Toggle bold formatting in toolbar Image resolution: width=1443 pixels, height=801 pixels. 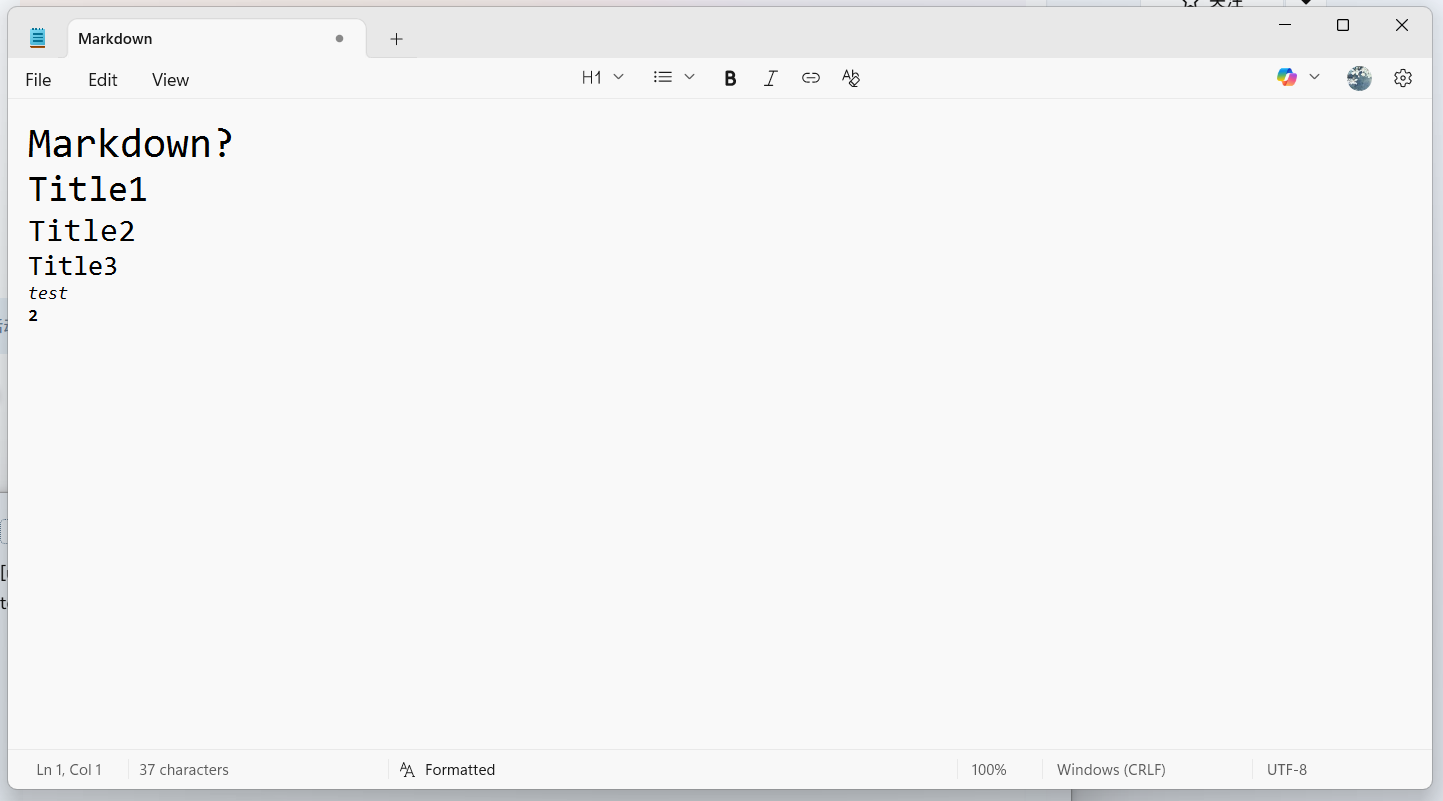tap(730, 78)
